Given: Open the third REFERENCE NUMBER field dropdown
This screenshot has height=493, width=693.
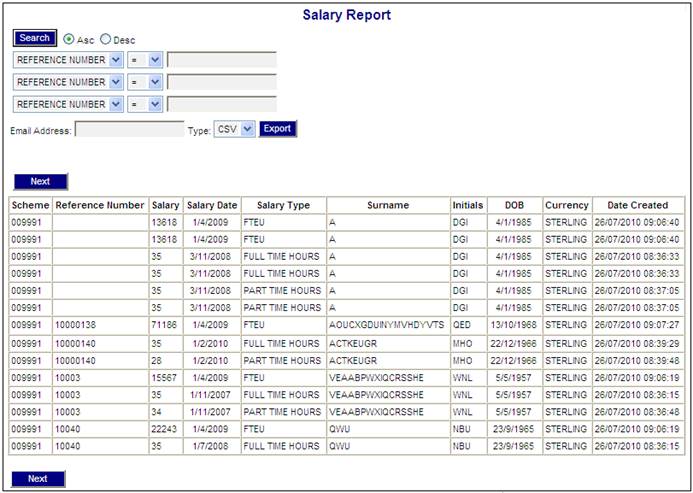Looking at the screenshot, I should (x=69, y=105).
